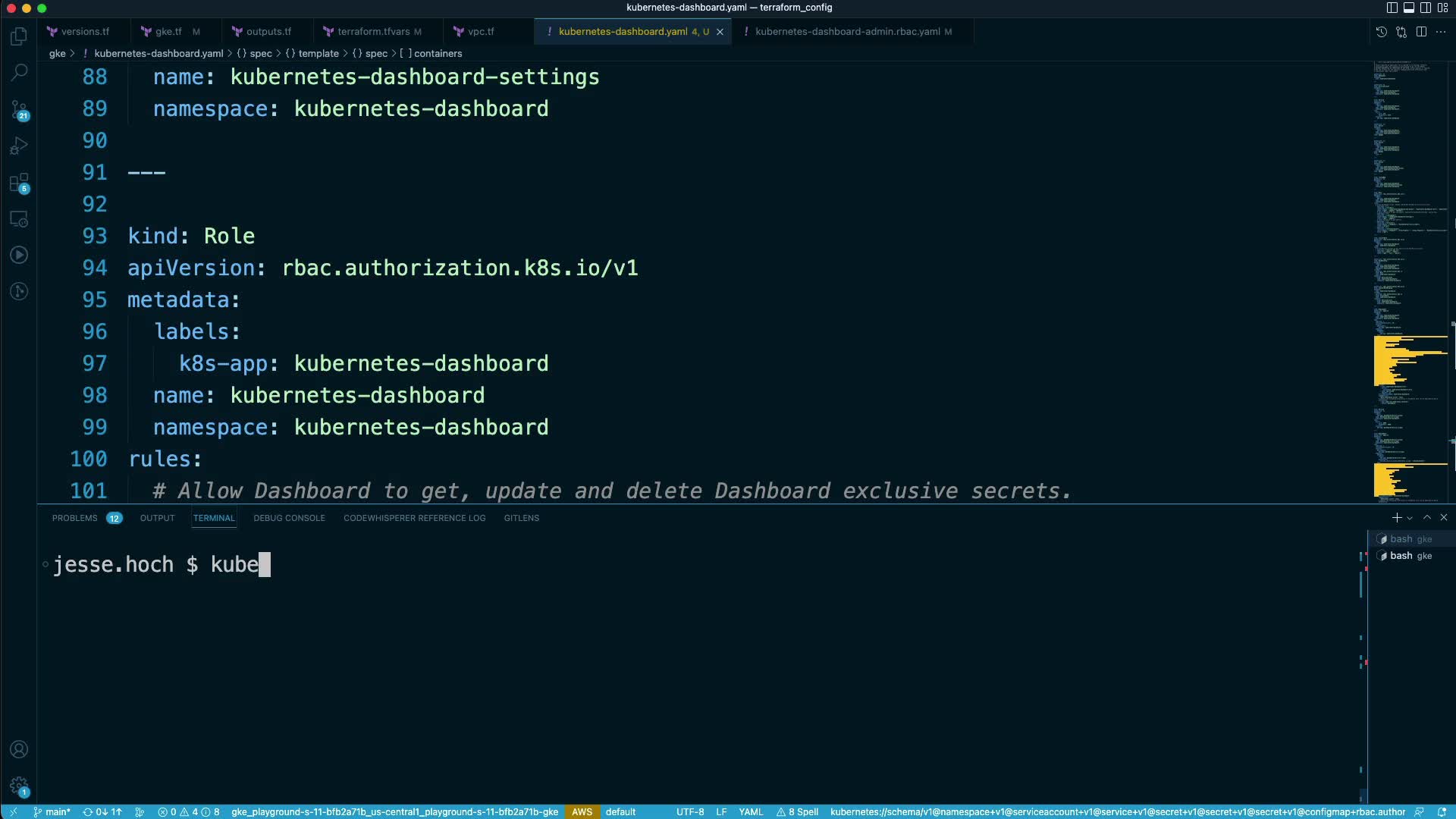
Task: Open the Manage gear icon
Action: [x=19, y=786]
